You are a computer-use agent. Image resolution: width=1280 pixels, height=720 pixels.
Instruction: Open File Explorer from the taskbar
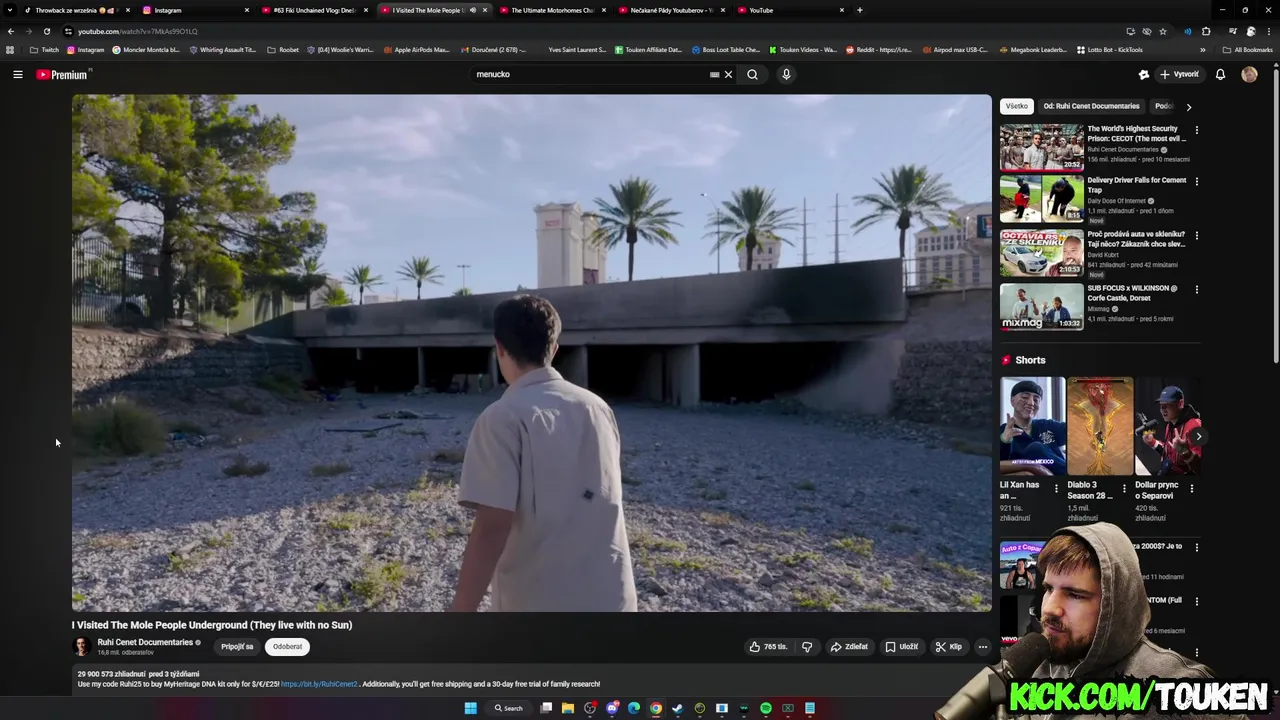[x=567, y=708]
